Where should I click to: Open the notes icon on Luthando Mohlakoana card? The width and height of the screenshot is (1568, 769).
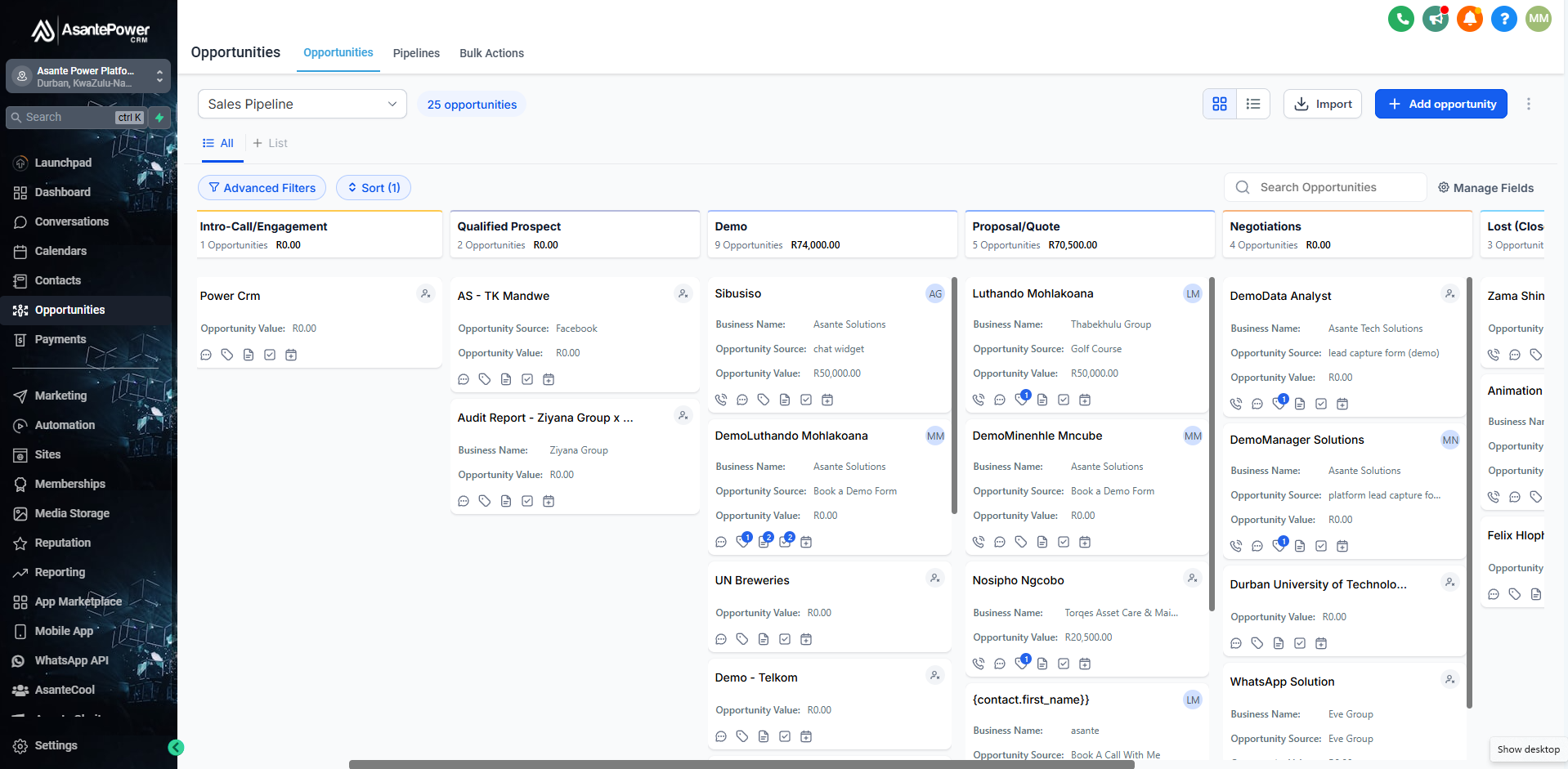(1042, 400)
